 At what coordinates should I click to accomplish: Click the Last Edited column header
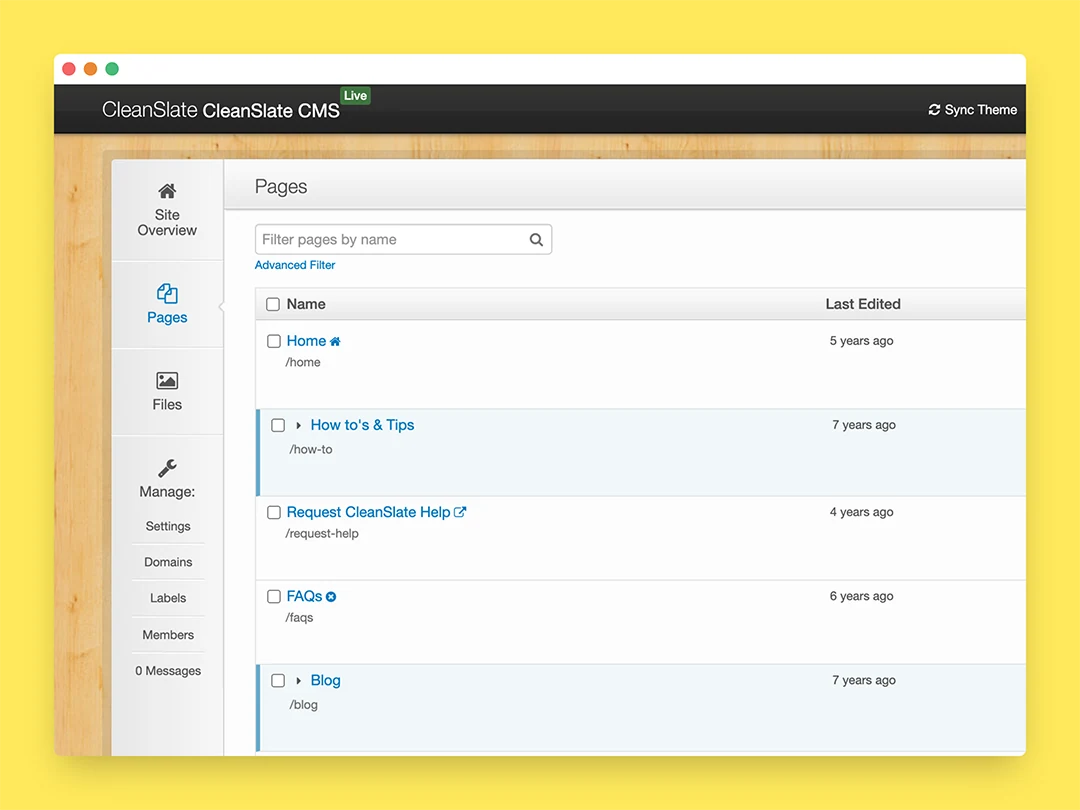click(x=863, y=304)
